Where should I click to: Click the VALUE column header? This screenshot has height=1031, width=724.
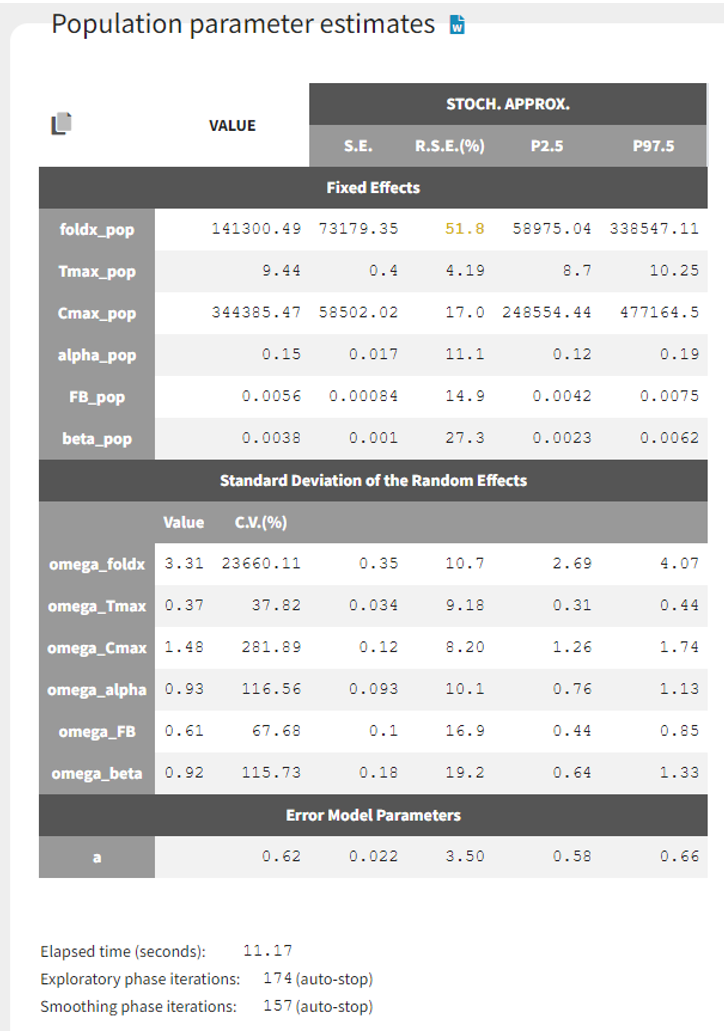click(x=232, y=125)
